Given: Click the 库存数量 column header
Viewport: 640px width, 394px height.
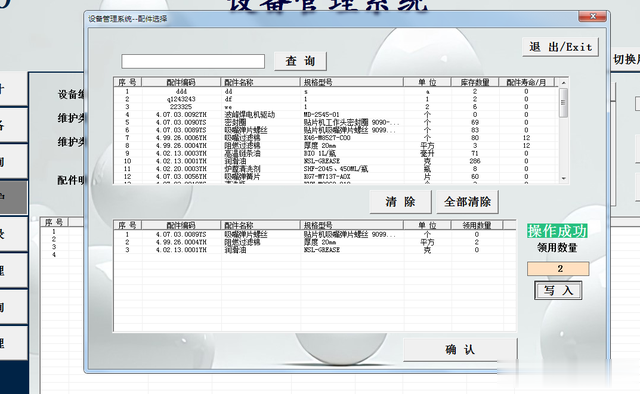Looking at the screenshot, I should 475,82.
